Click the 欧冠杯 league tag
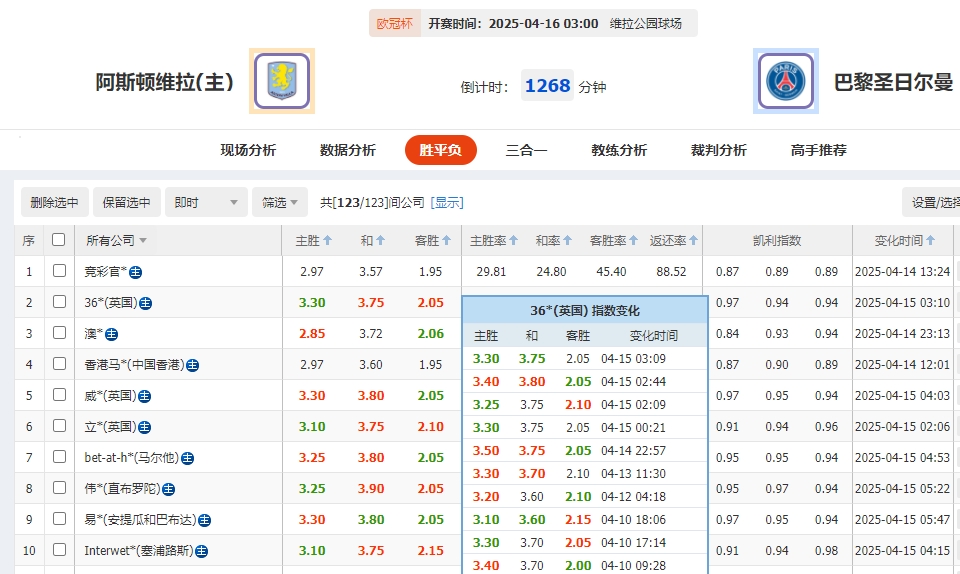The image size is (960, 574). [x=394, y=23]
